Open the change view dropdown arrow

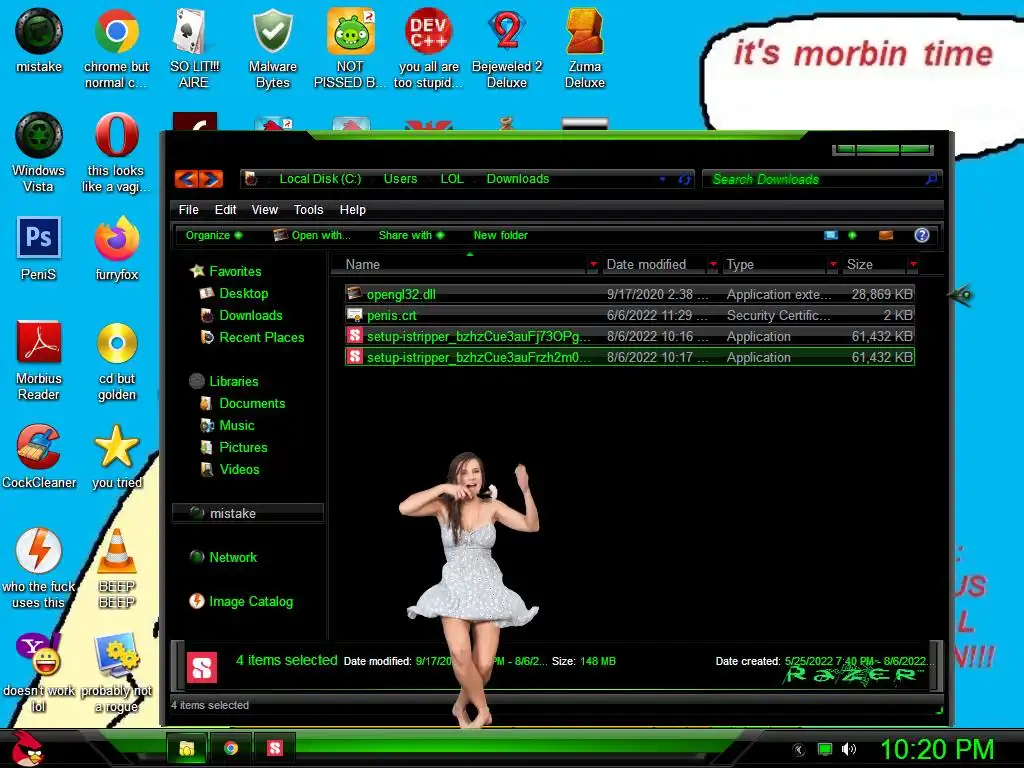coord(852,235)
